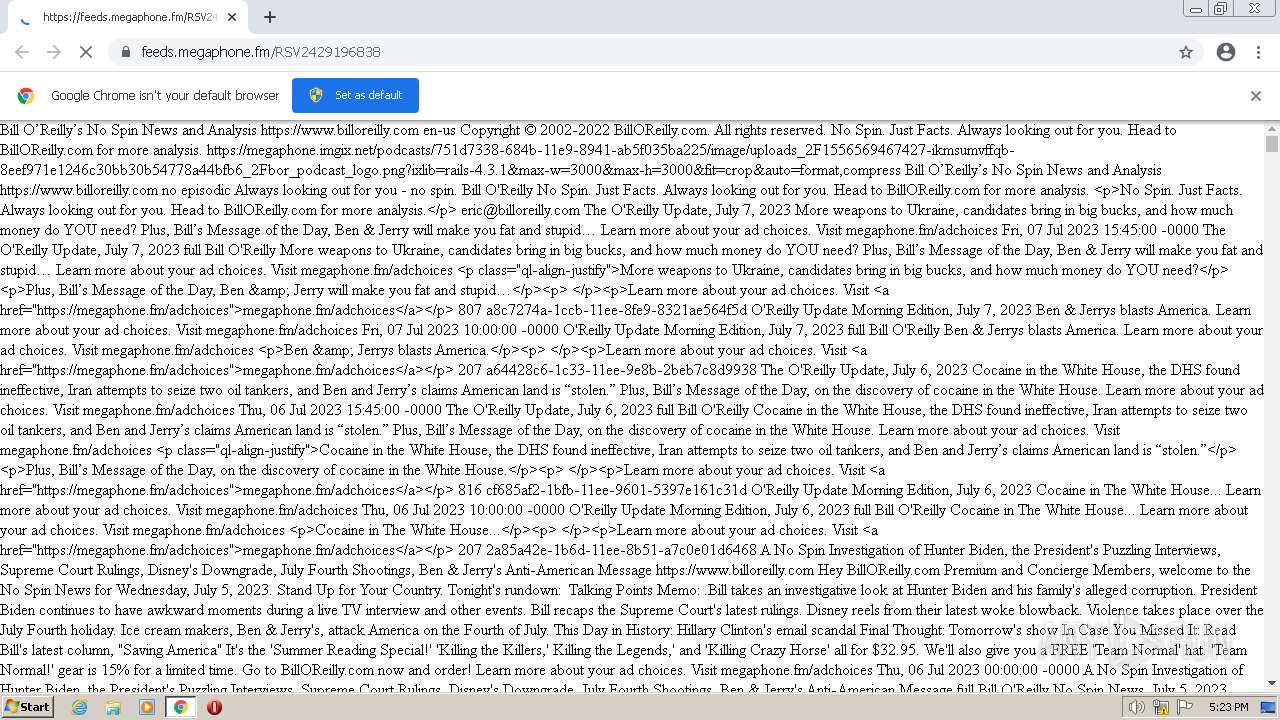Open Windows Explorer folder from the taskbar
This screenshot has height=720, width=1280.
coord(113,707)
